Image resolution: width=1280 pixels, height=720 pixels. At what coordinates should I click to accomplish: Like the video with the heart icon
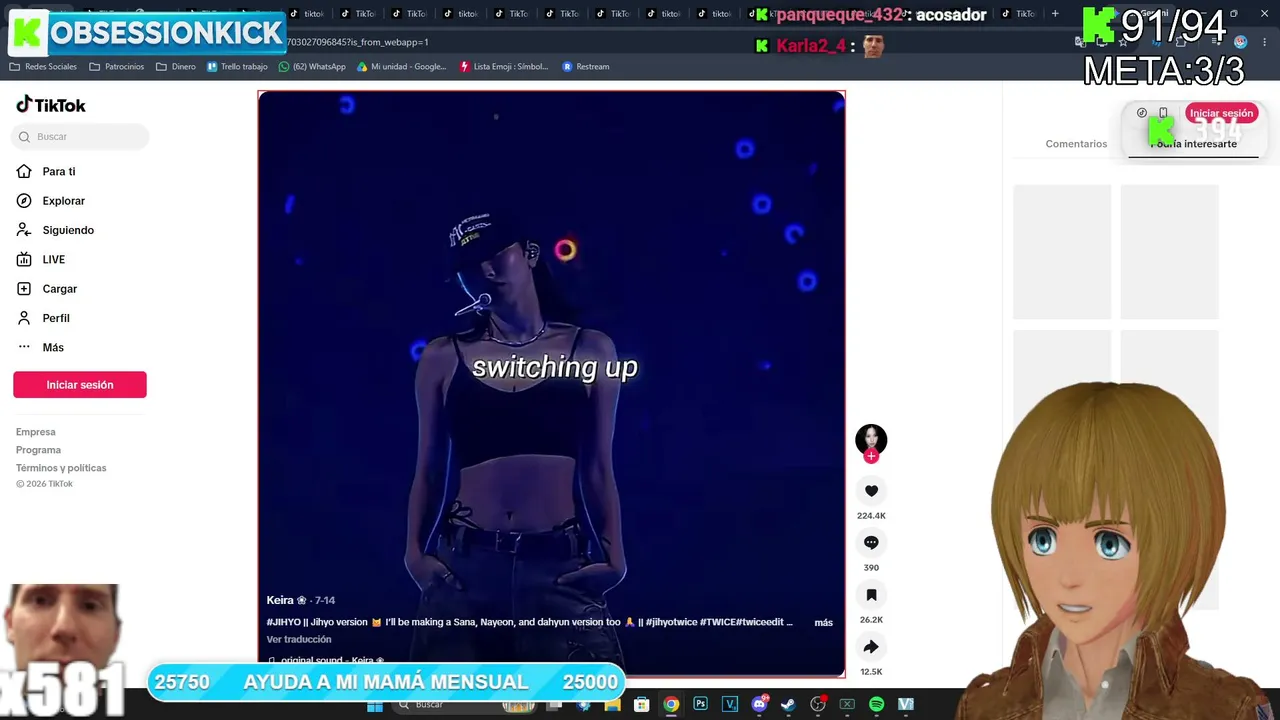(871, 491)
